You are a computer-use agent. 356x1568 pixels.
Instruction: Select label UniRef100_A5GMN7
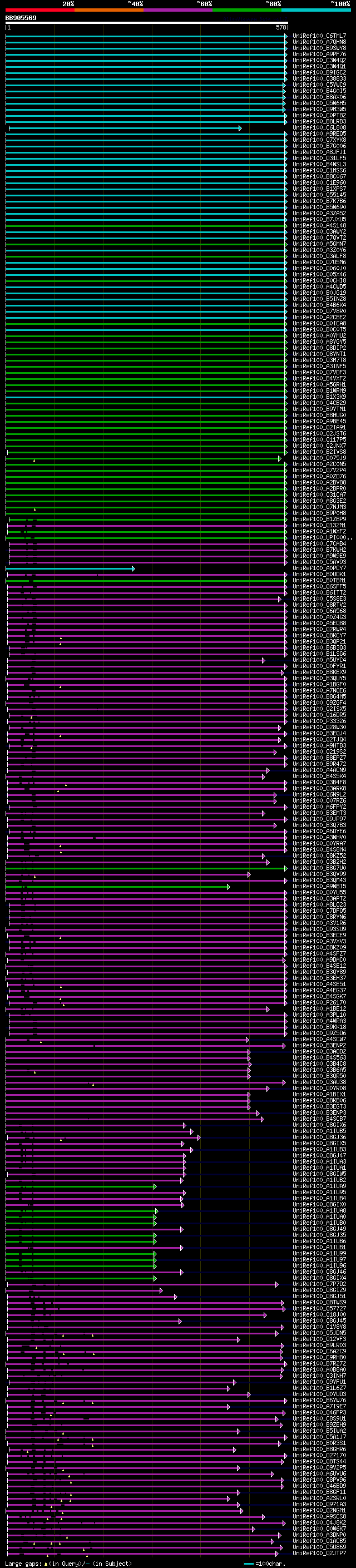tap(319, 244)
